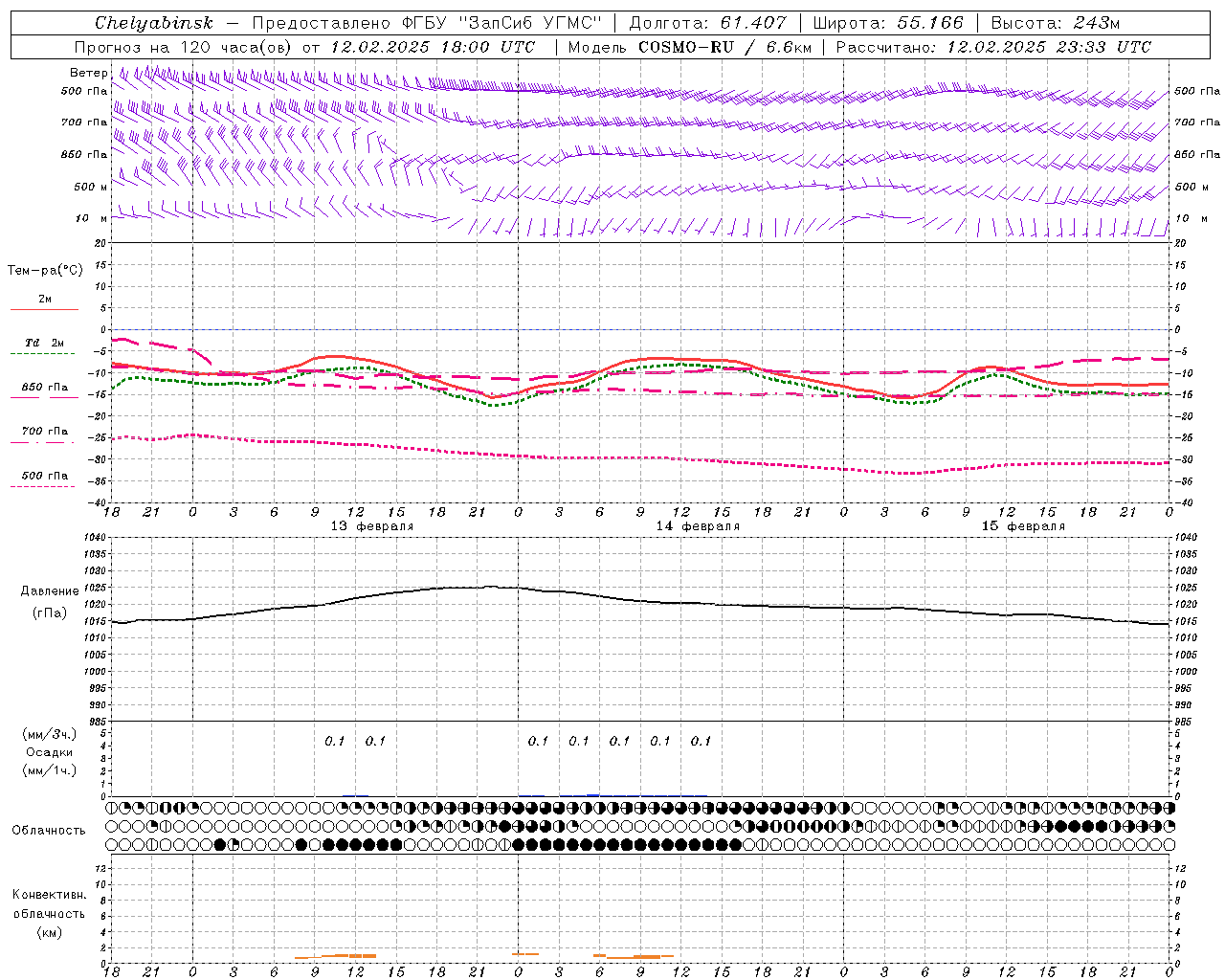Click the 'Давление' pressure panel label
The height and width of the screenshot is (980, 1225).
(50, 591)
